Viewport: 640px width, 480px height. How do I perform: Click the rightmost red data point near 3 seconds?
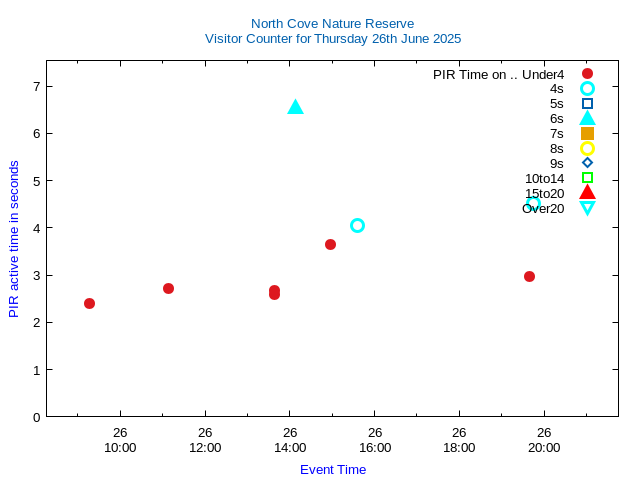(x=529, y=276)
